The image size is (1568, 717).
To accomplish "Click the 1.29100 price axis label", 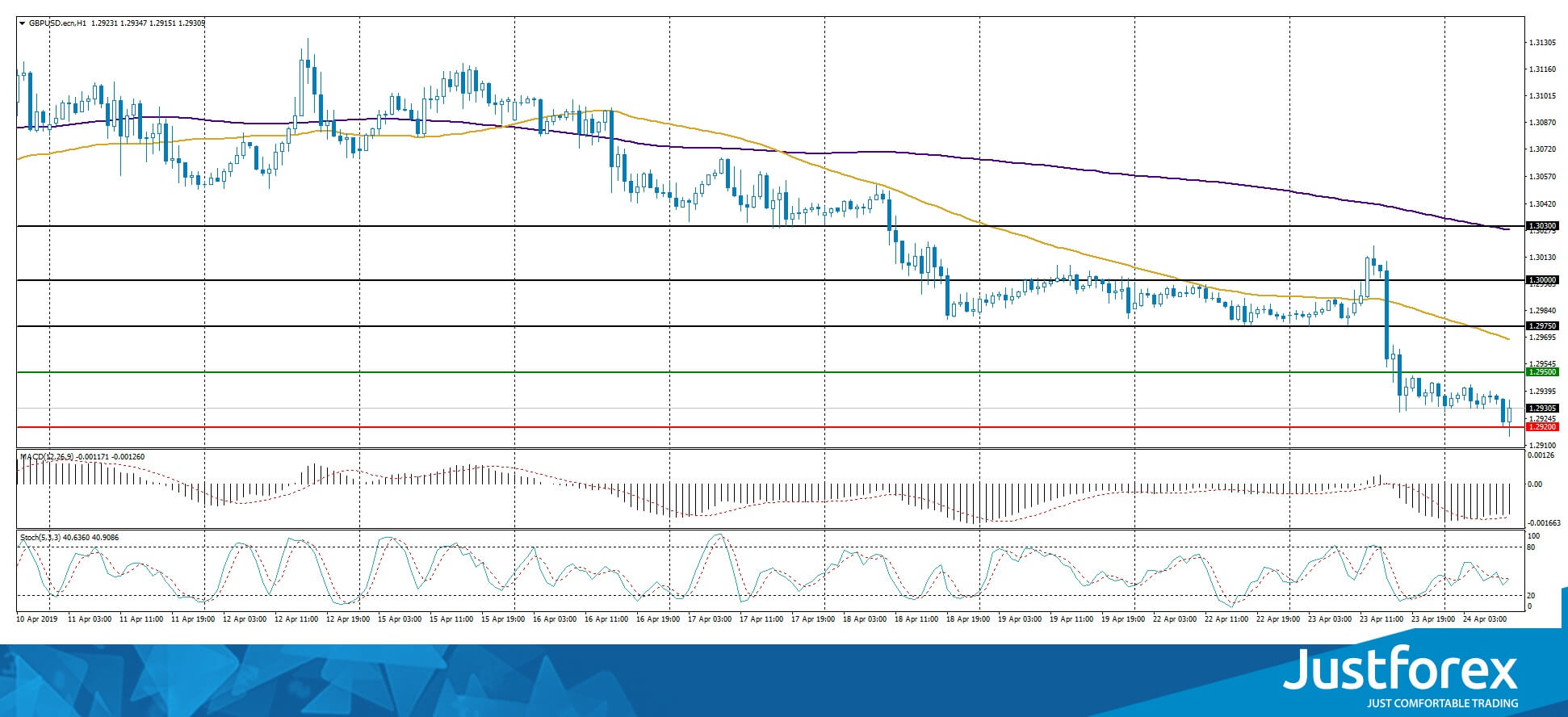I will [1543, 445].
